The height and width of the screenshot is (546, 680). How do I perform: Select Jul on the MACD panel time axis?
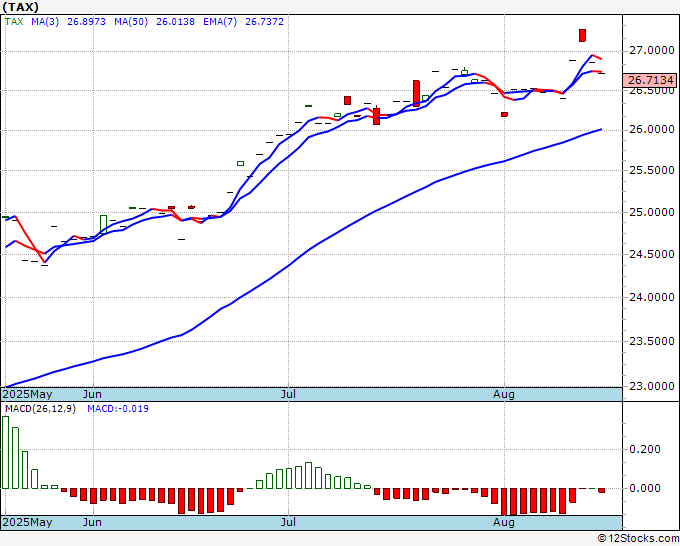pyautogui.click(x=288, y=522)
